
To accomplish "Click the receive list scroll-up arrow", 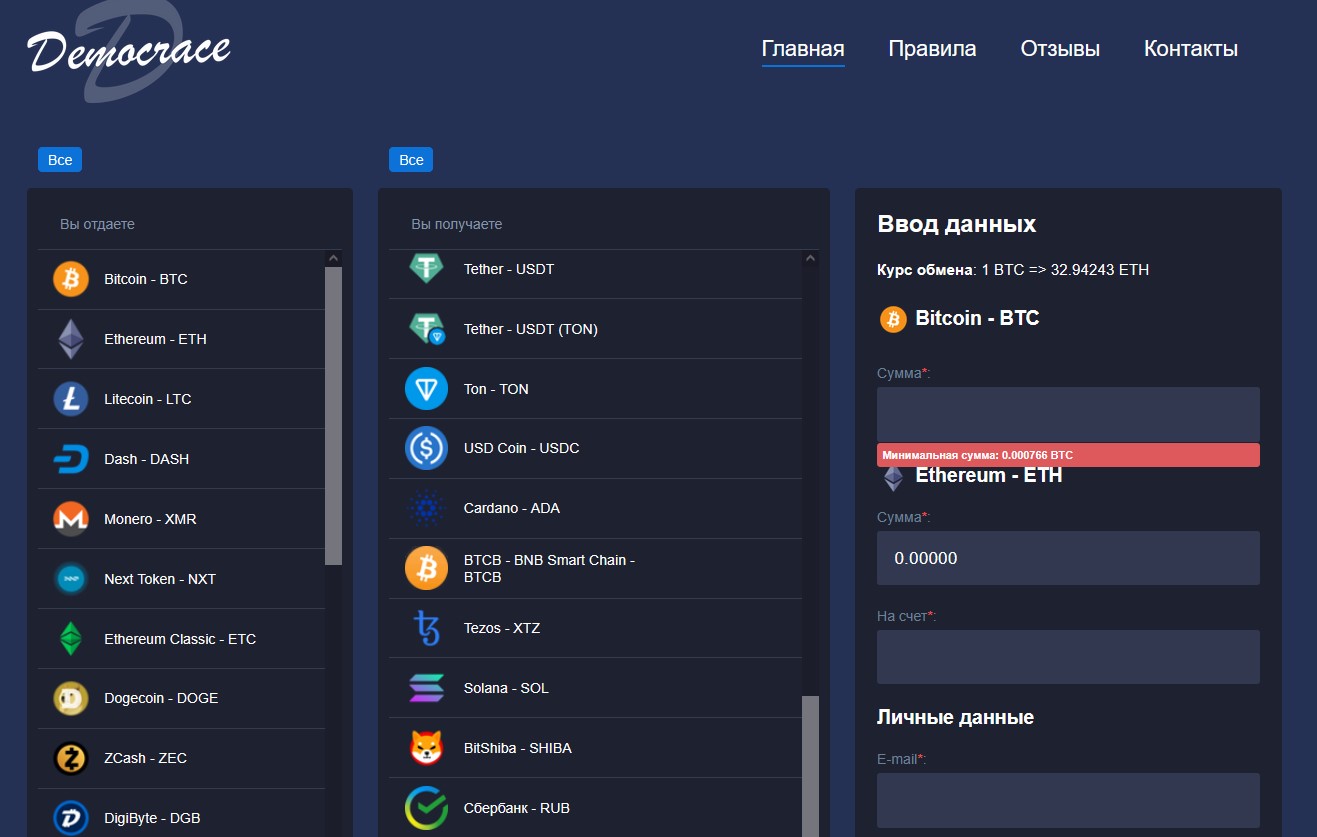I will click(811, 258).
